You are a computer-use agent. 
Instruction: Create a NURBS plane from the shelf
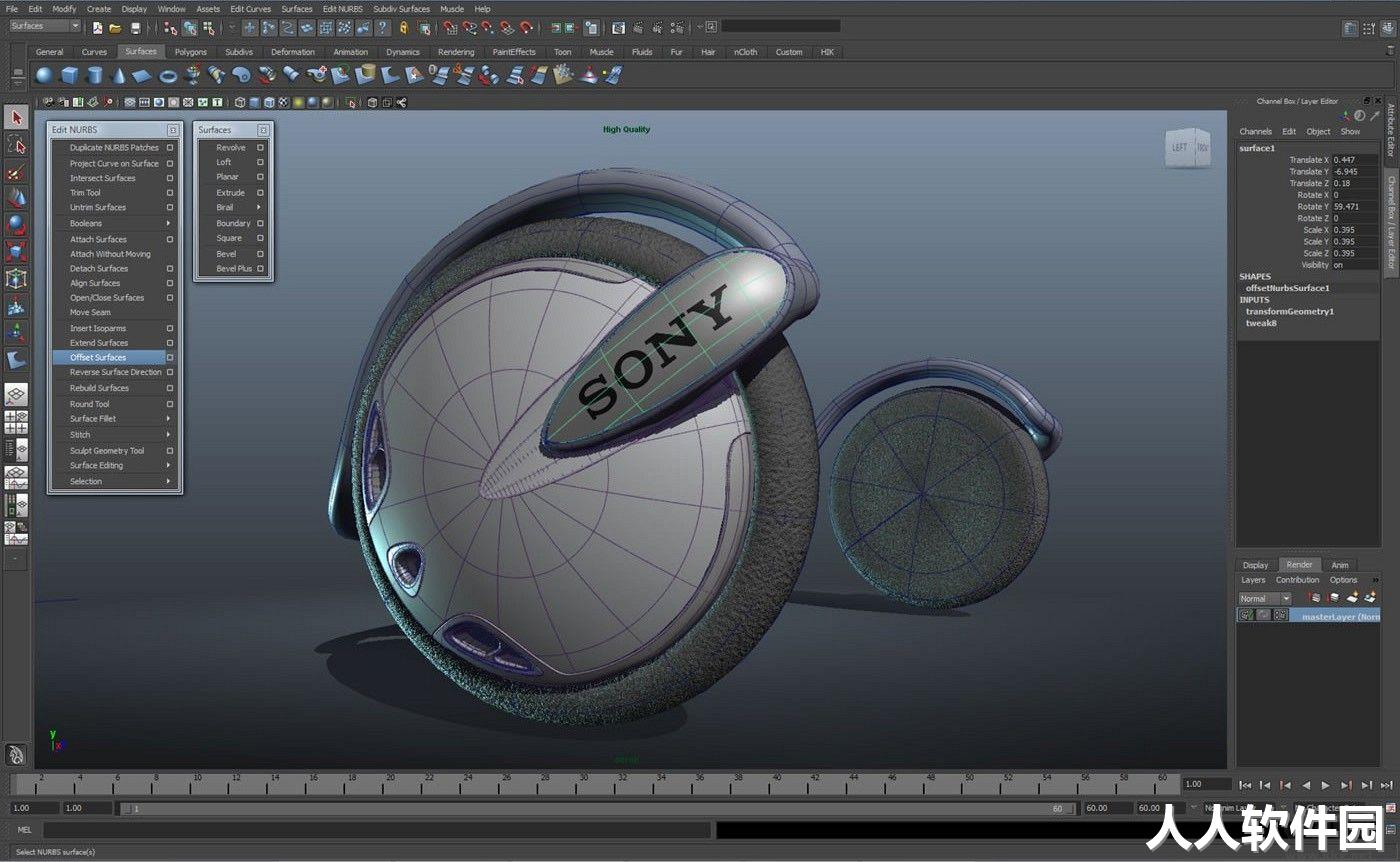(143, 75)
